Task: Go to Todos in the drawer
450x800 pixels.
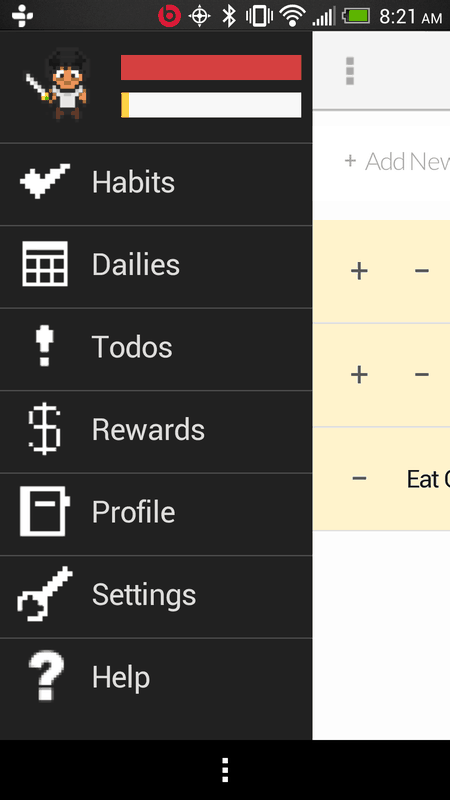Action: tap(156, 349)
